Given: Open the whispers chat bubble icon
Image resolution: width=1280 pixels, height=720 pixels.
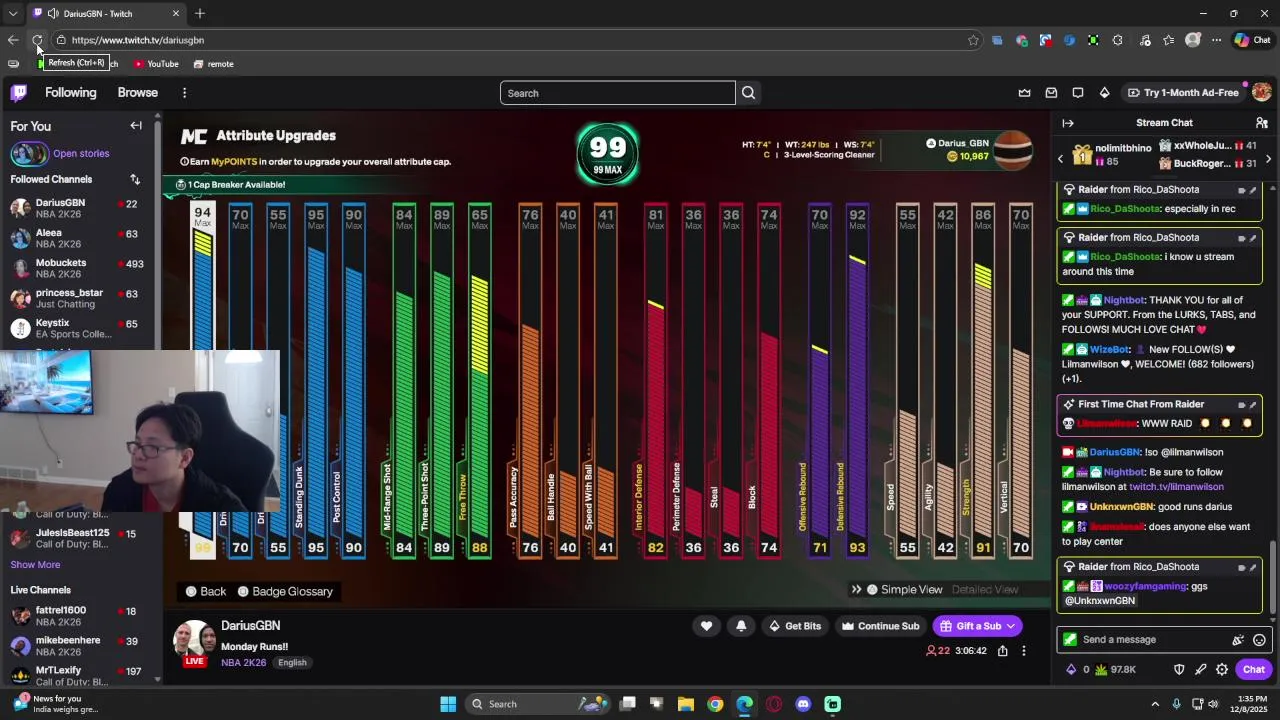Looking at the screenshot, I should [x=1078, y=93].
